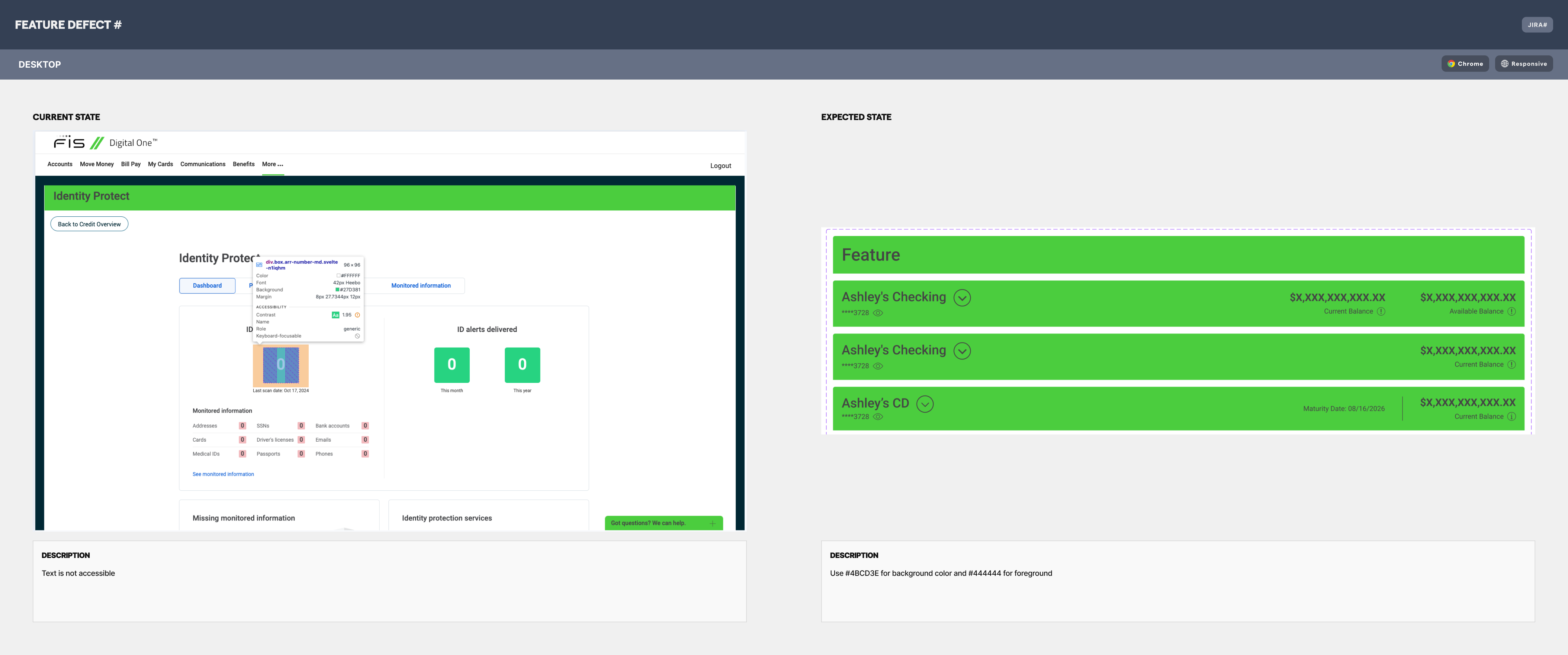Click the Responsive globe badge

tap(1524, 64)
